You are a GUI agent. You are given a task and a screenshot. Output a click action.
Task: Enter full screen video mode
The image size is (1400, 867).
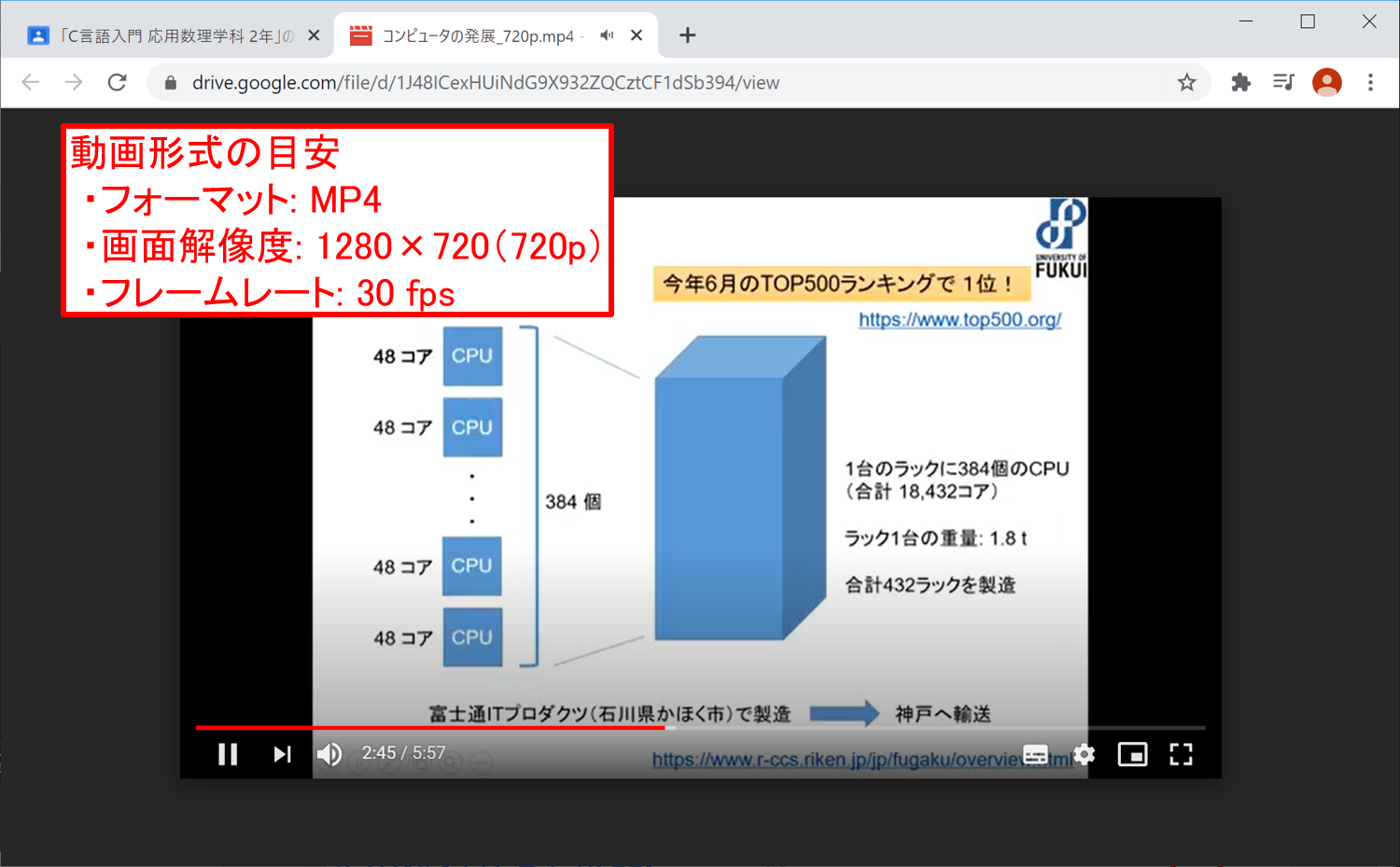[x=1182, y=754]
